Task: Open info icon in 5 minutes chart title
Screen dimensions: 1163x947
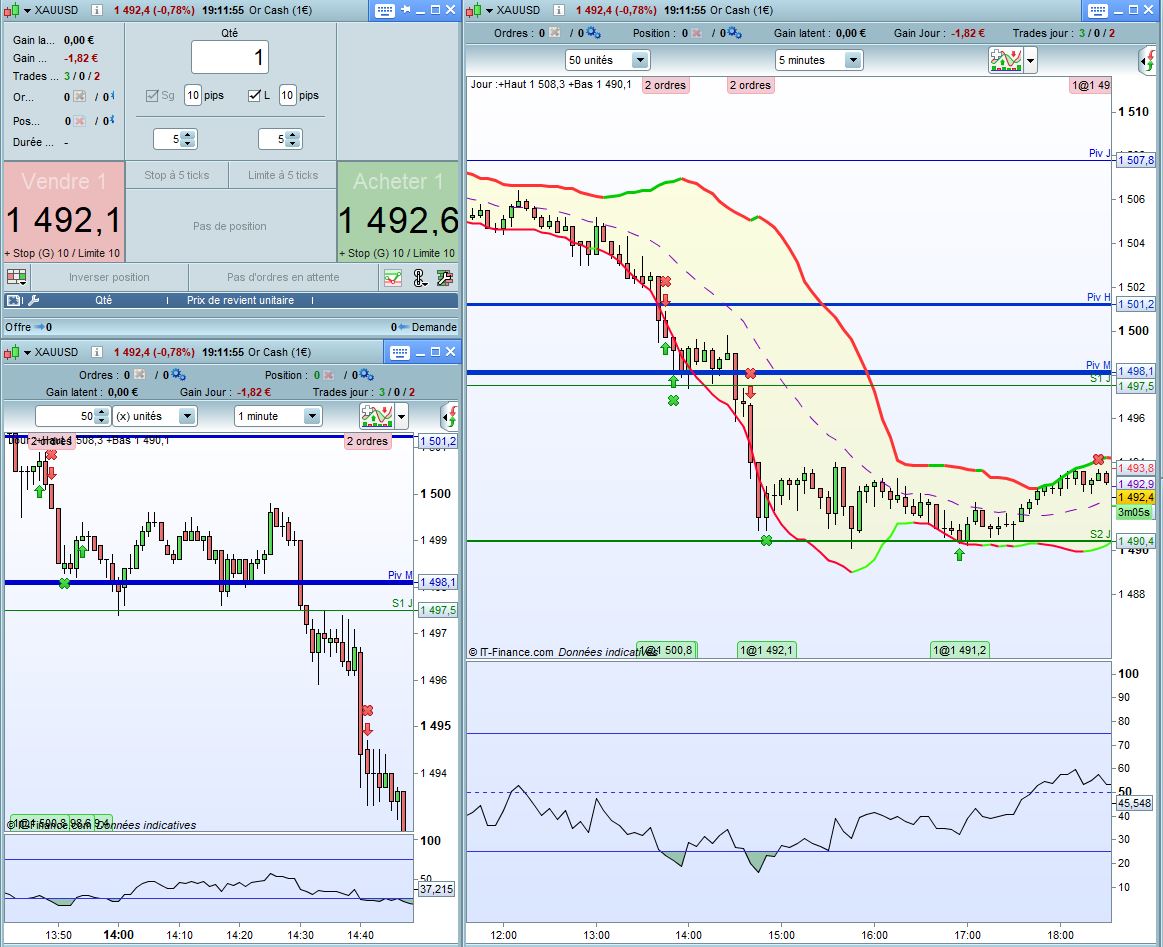Action: [559, 10]
